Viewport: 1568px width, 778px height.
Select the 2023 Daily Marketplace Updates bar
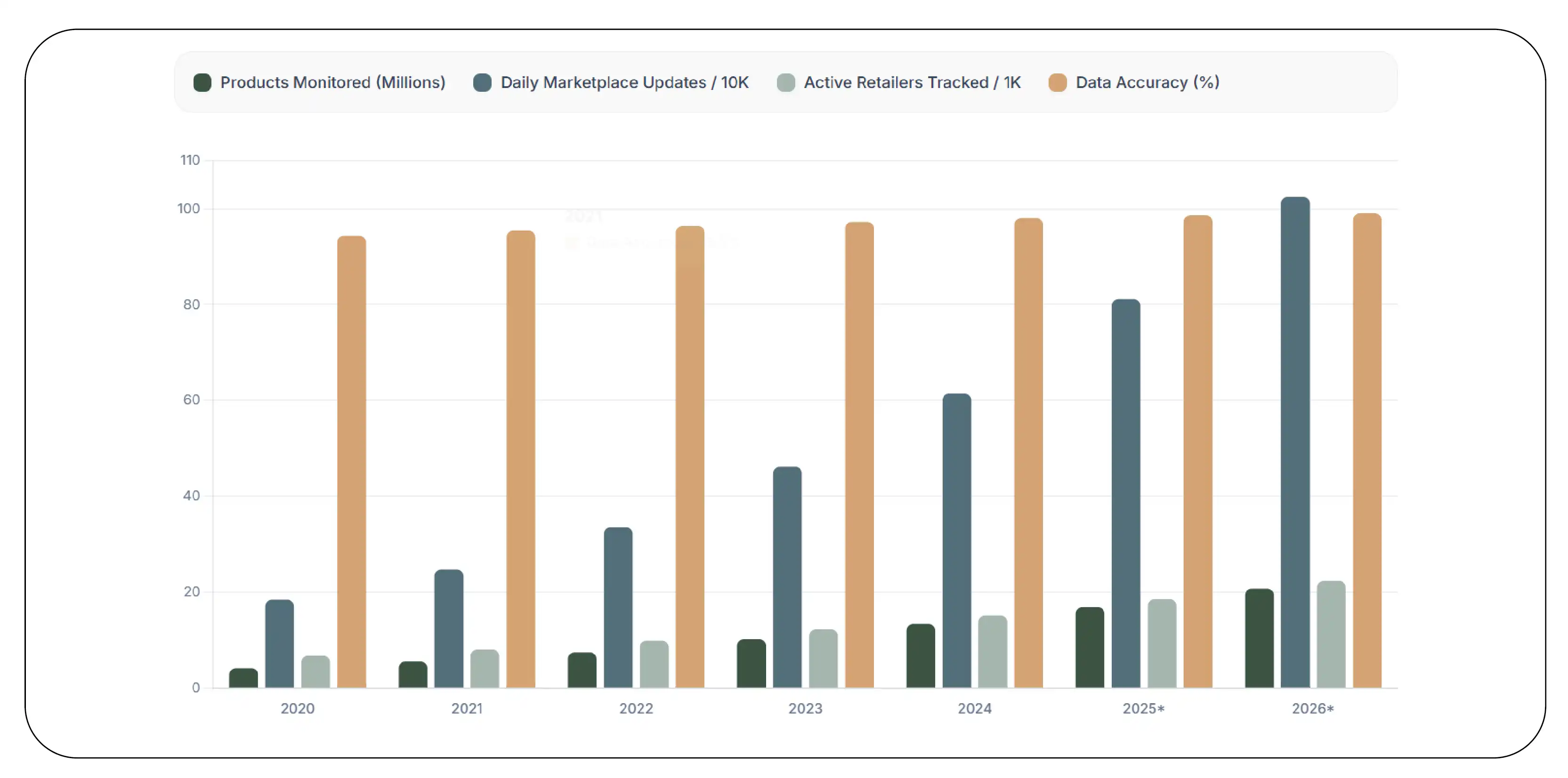pyautogui.click(x=787, y=577)
